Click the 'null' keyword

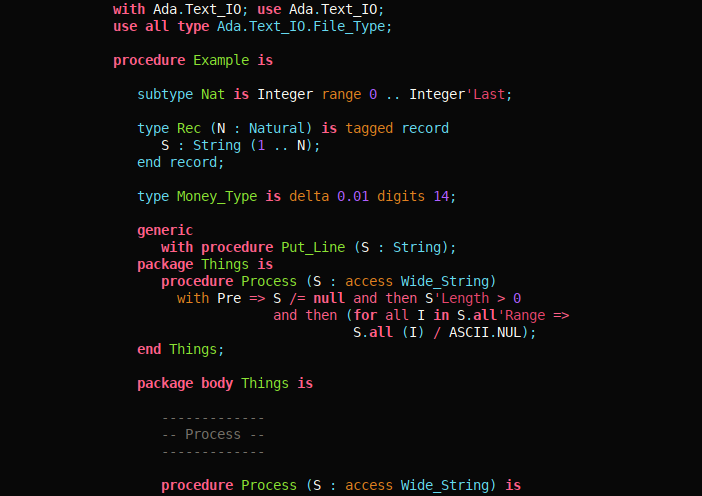click(x=329, y=298)
